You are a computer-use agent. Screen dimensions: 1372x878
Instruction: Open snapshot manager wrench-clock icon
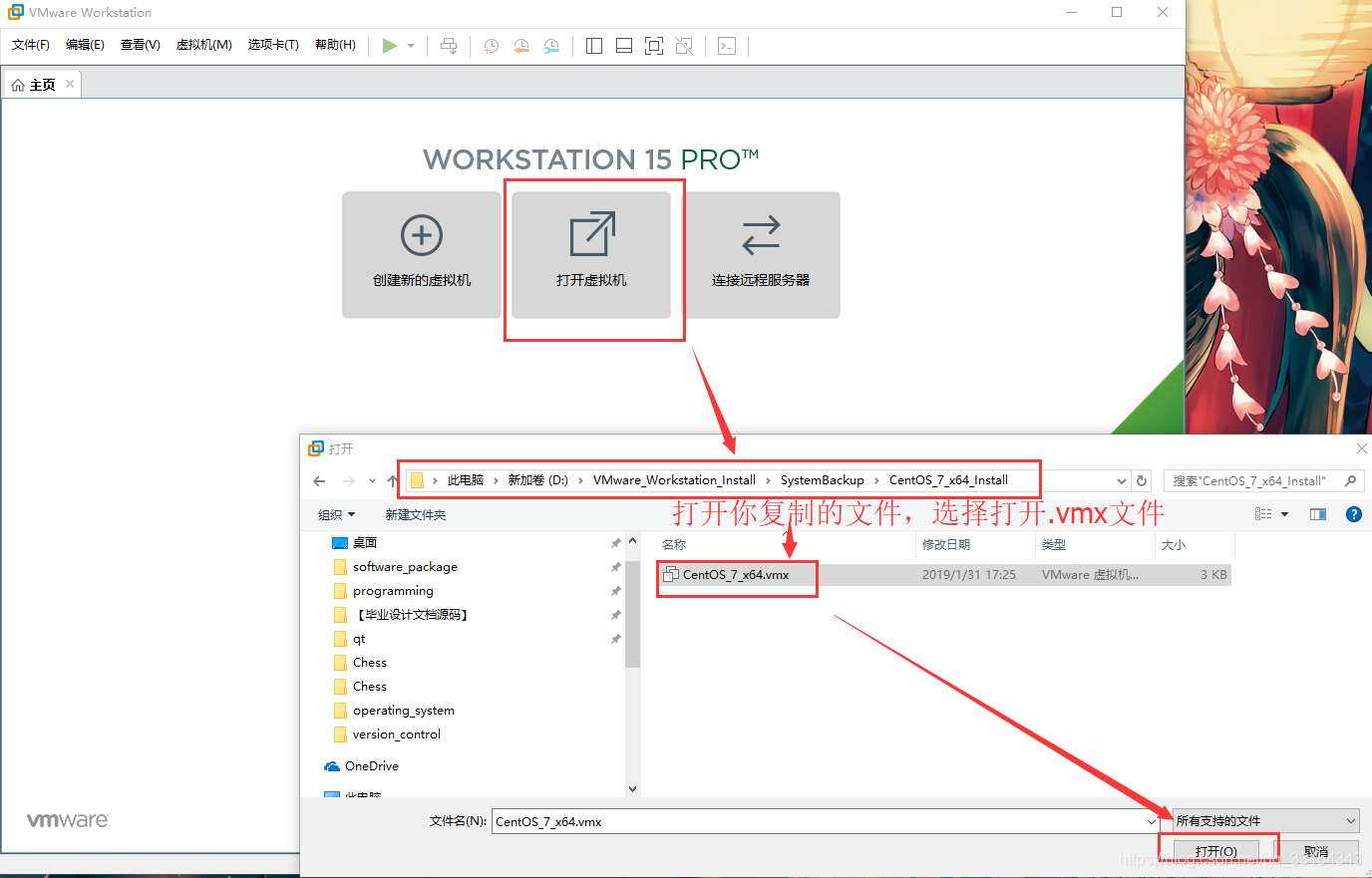pyautogui.click(x=551, y=46)
